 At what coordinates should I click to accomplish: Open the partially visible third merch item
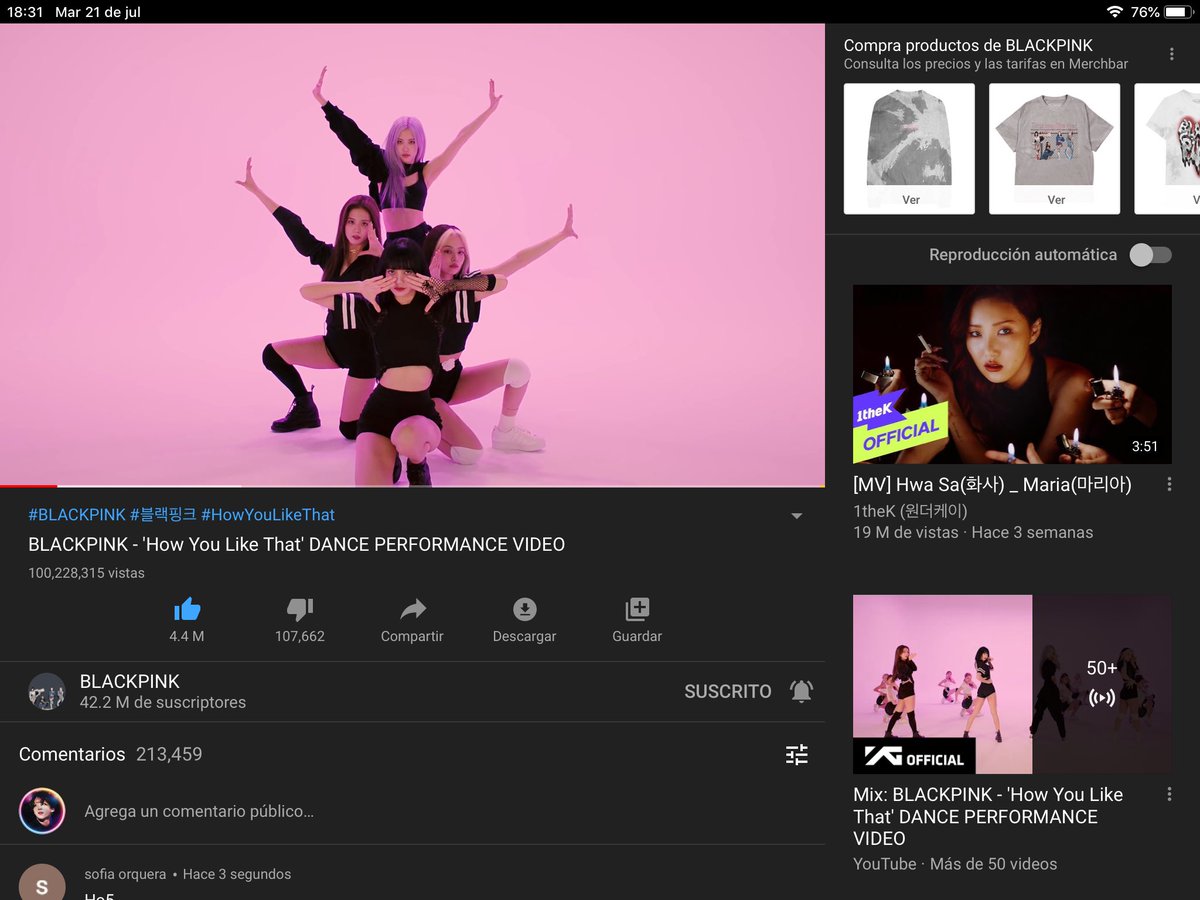[1167, 148]
